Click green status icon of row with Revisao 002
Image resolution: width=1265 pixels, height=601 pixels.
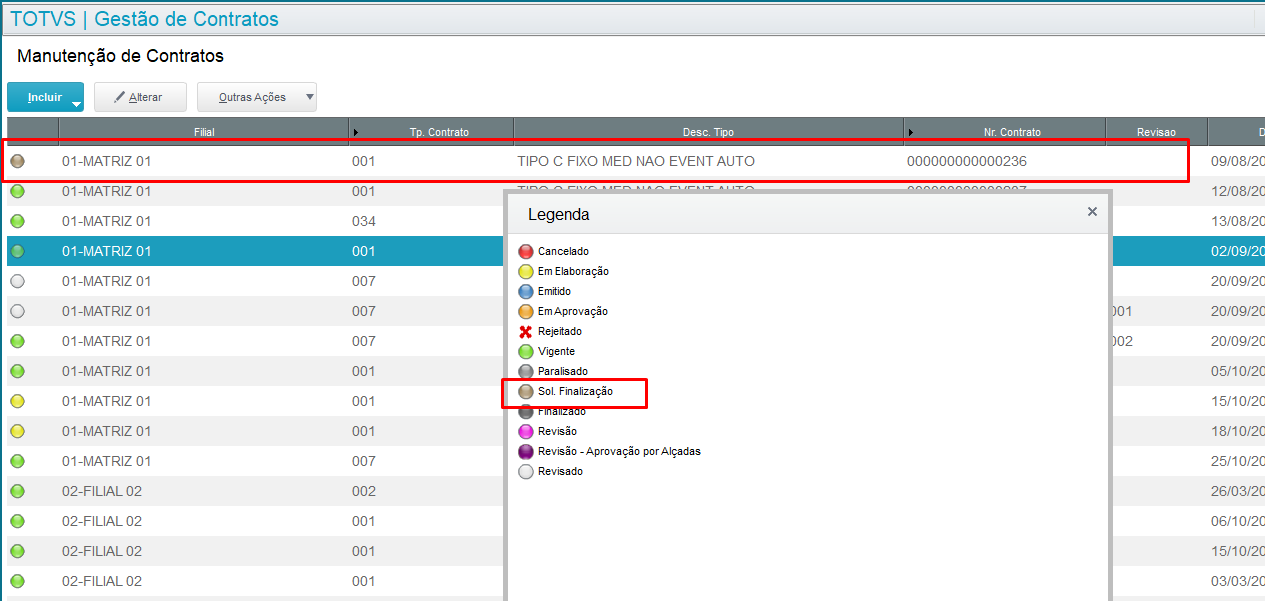(x=17, y=341)
